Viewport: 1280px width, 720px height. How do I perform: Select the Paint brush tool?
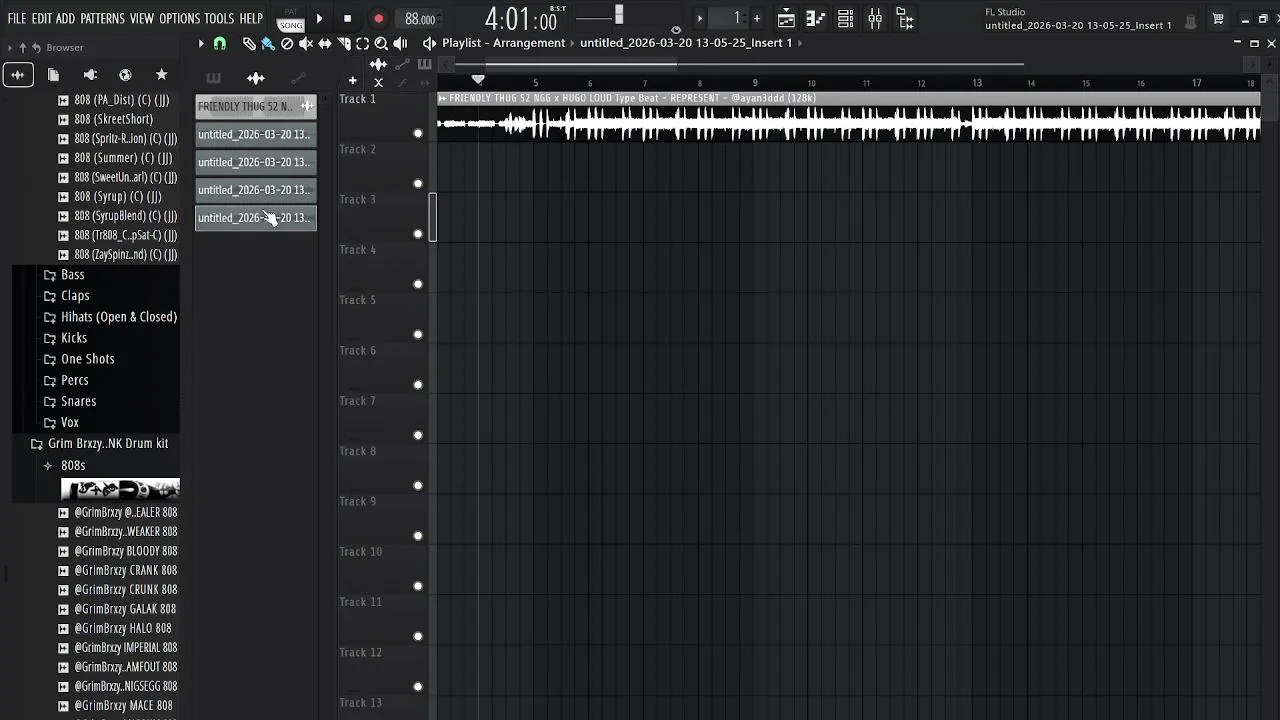tap(268, 43)
